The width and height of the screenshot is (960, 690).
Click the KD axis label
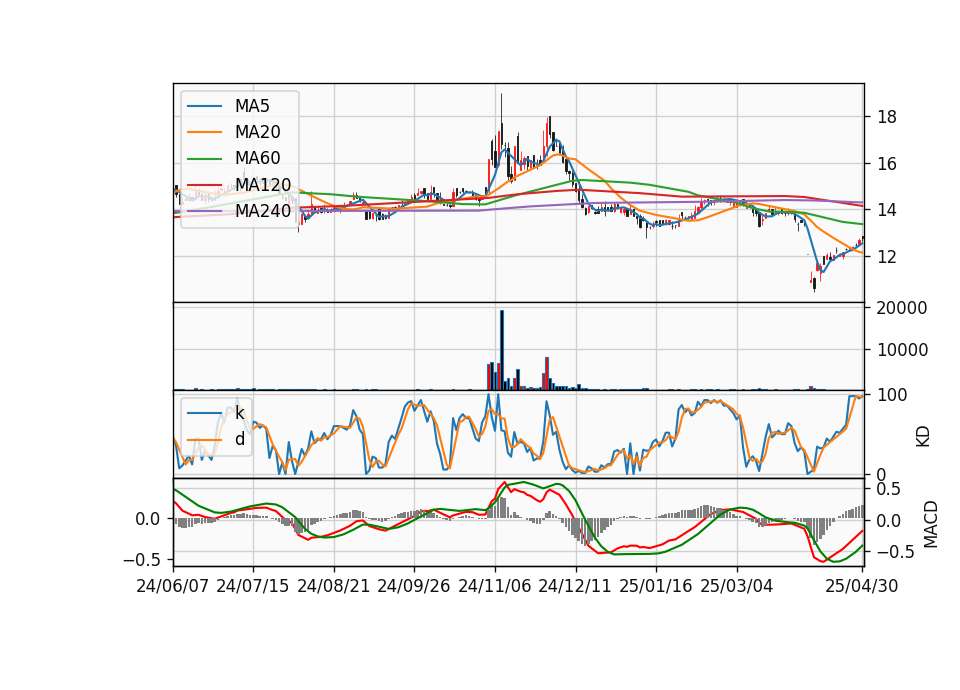coord(923,437)
